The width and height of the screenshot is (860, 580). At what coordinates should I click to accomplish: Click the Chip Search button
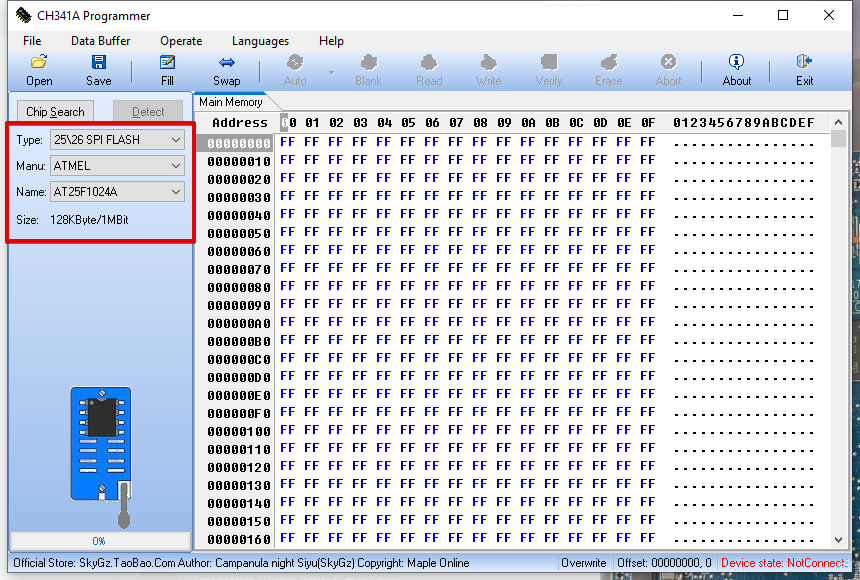click(55, 112)
